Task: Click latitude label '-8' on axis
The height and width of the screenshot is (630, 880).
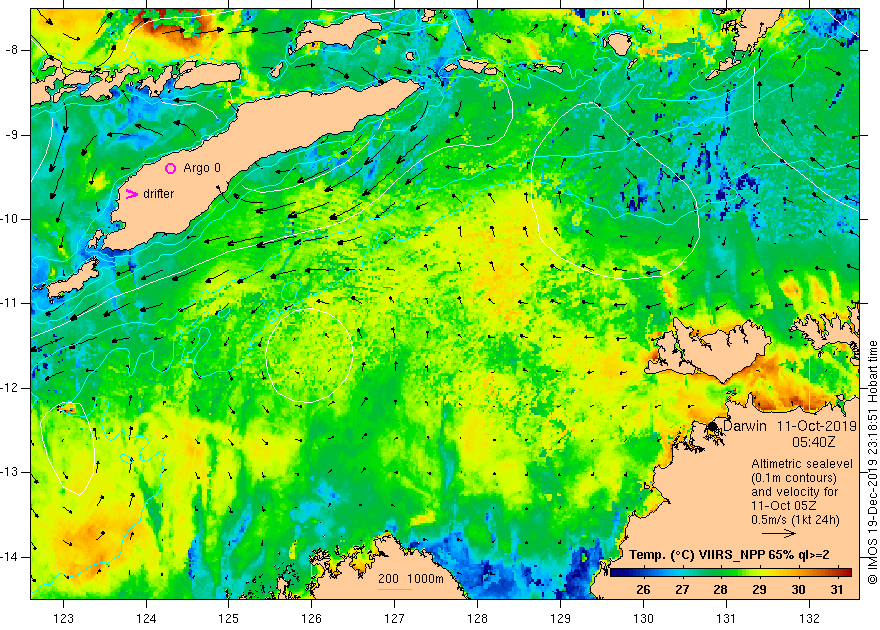Action: point(12,50)
